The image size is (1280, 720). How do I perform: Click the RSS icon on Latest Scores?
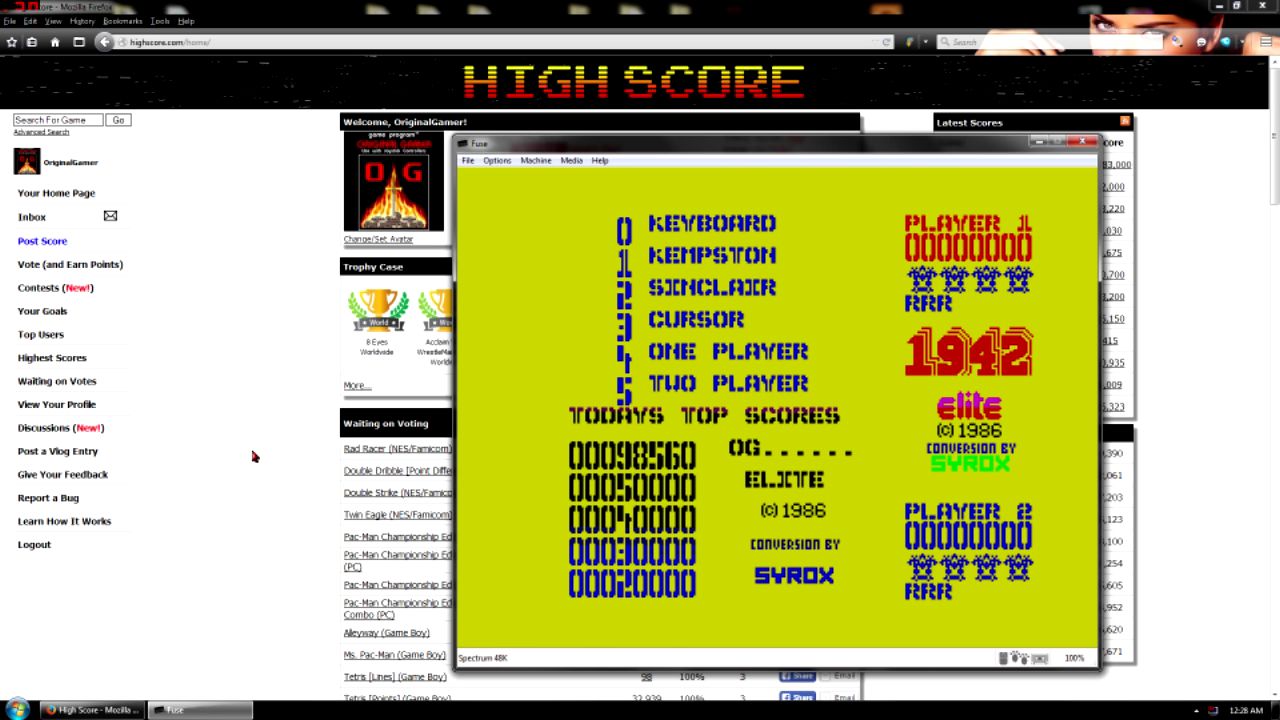pyautogui.click(x=1125, y=122)
